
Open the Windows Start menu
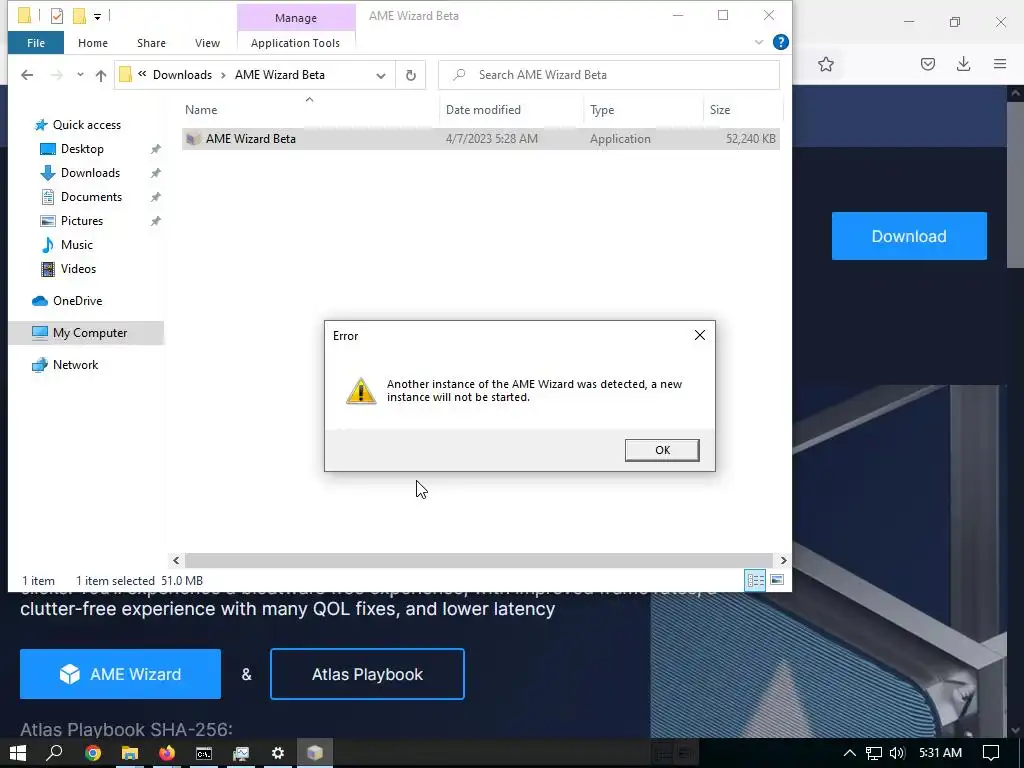click(18, 753)
